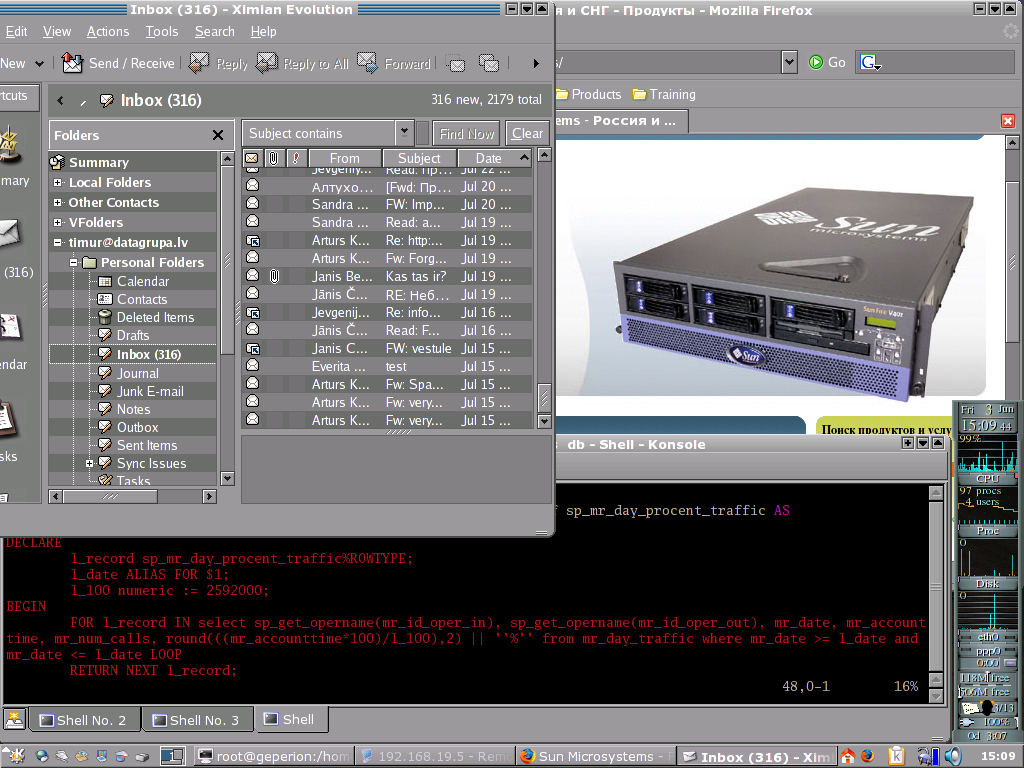Image resolution: width=1024 pixels, height=768 pixels.
Task: Sort messages by importance flag column
Action: click(x=296, y=158)
